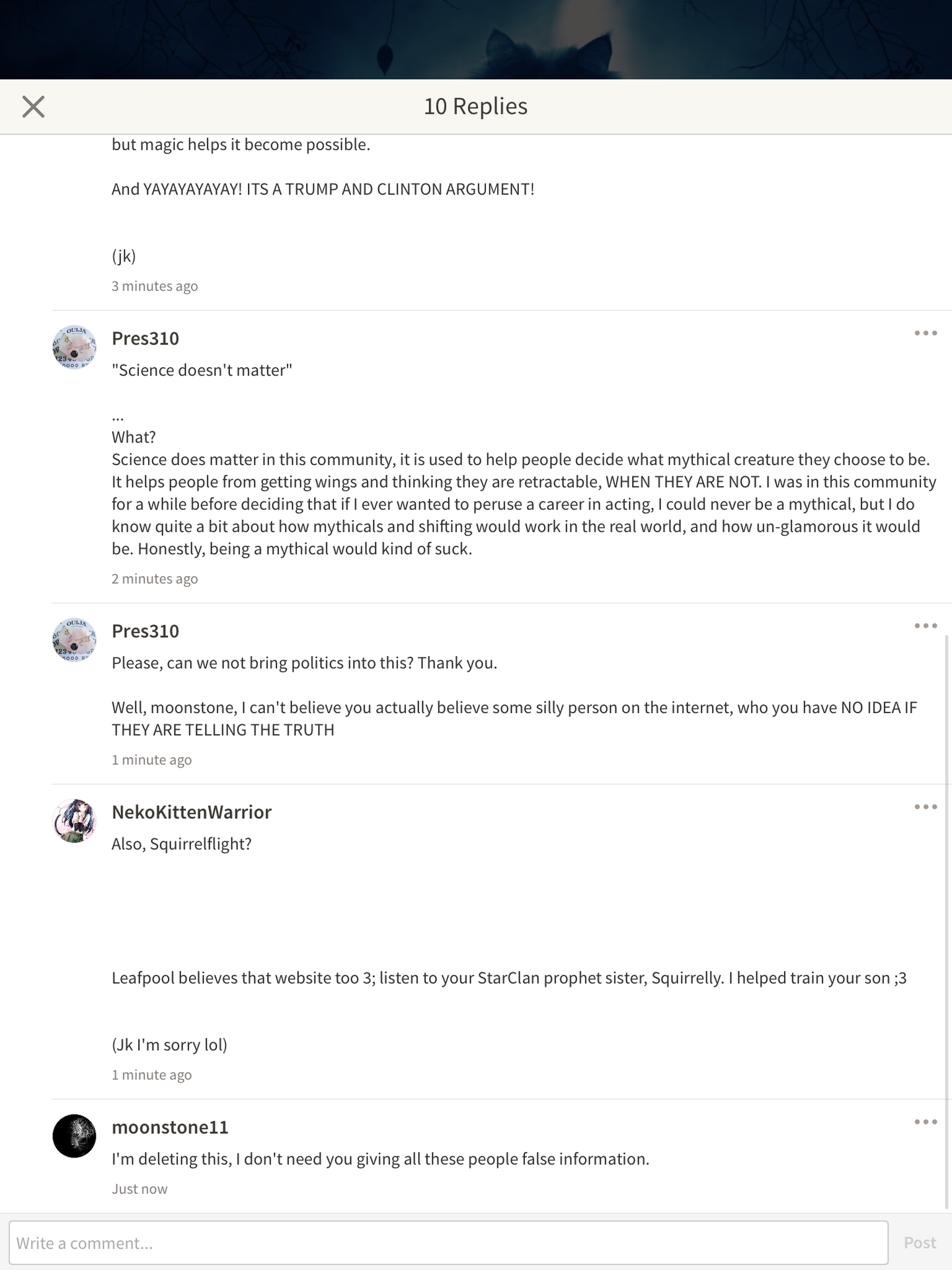This screenshot has height=1270, width=952.
Task: Open options menu for NekoKittenWarrior's comment
Action: coord(926,806)
